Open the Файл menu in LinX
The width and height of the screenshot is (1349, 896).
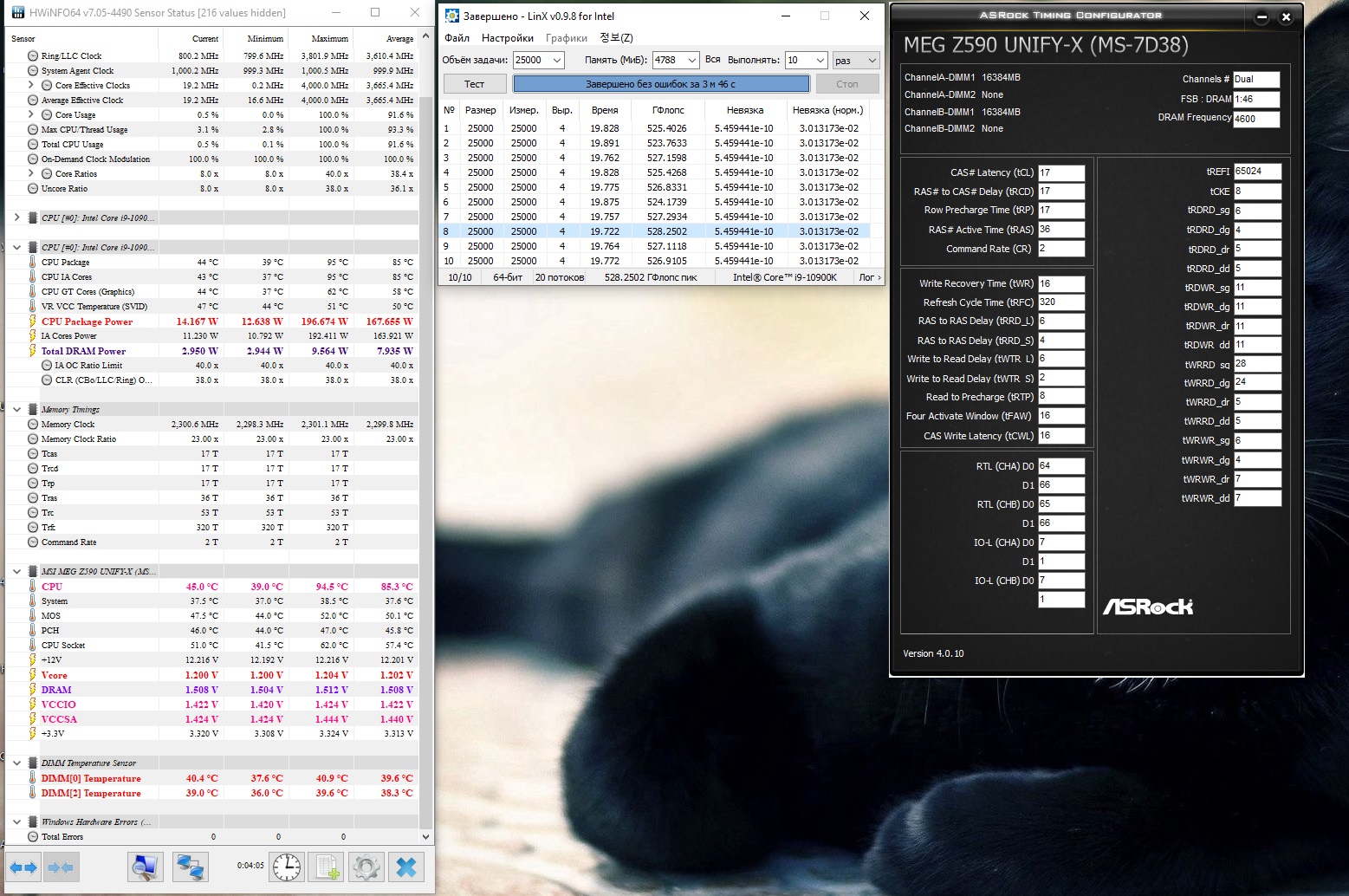pos(457,38)
